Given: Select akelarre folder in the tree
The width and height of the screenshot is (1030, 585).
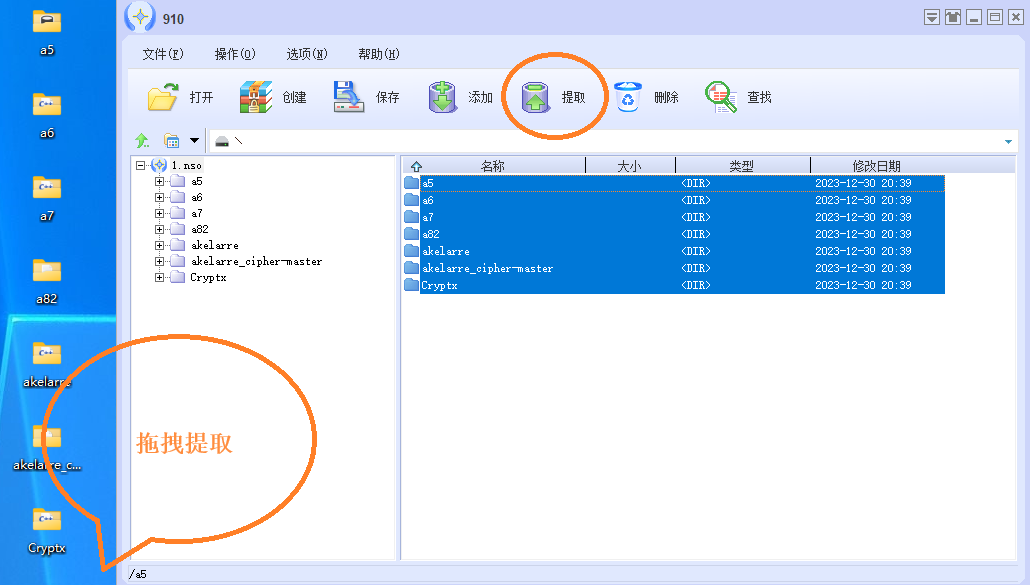Looking at the screenshot, I should (214, 246).
